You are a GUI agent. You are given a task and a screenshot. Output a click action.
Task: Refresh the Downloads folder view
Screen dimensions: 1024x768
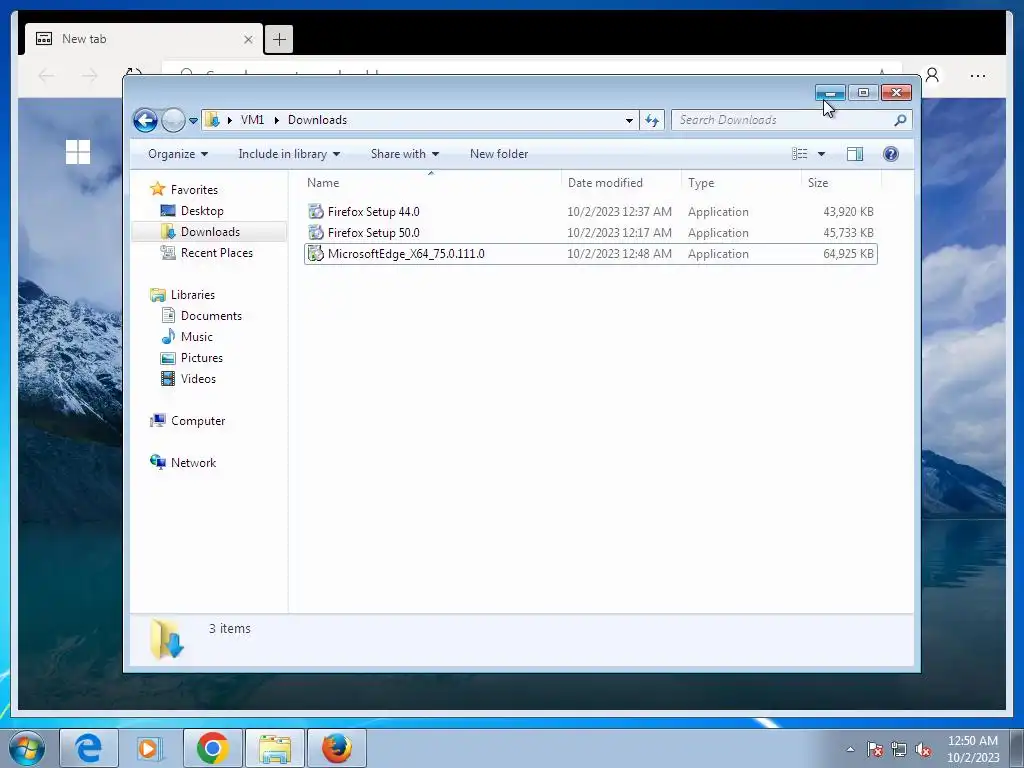tap(652, 120)
